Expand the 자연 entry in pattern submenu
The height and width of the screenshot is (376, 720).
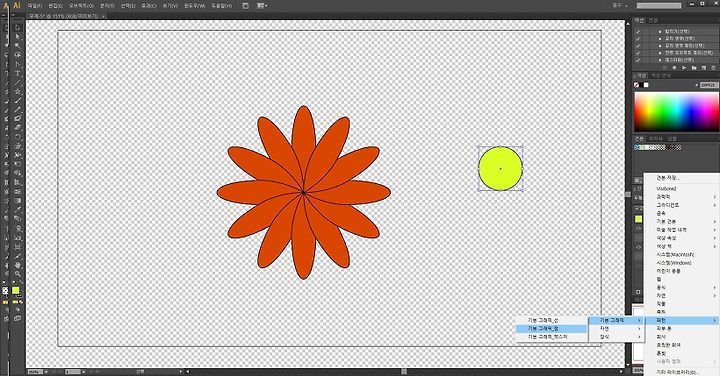(x=617, y=329)
